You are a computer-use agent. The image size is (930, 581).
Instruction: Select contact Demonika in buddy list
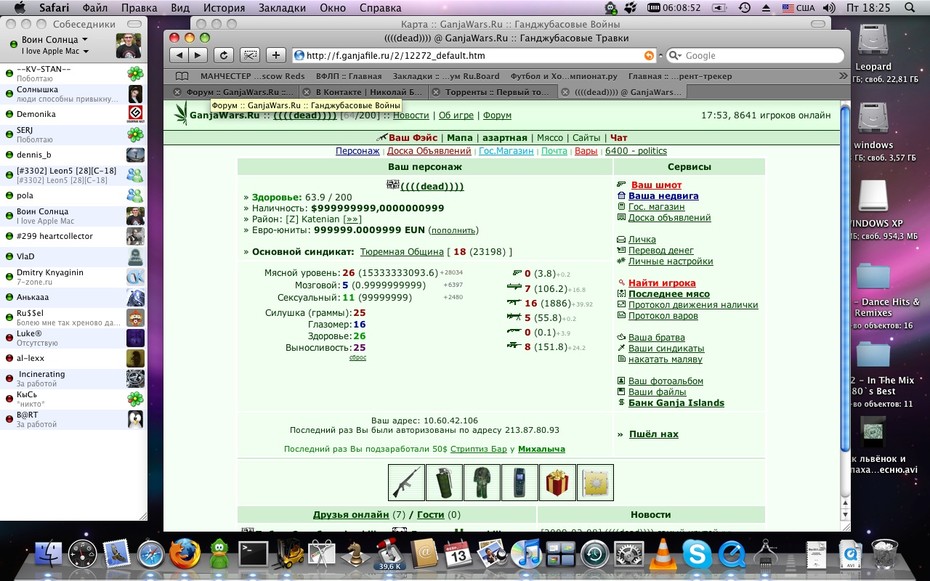pyautogui.click(x=73, y=114)
